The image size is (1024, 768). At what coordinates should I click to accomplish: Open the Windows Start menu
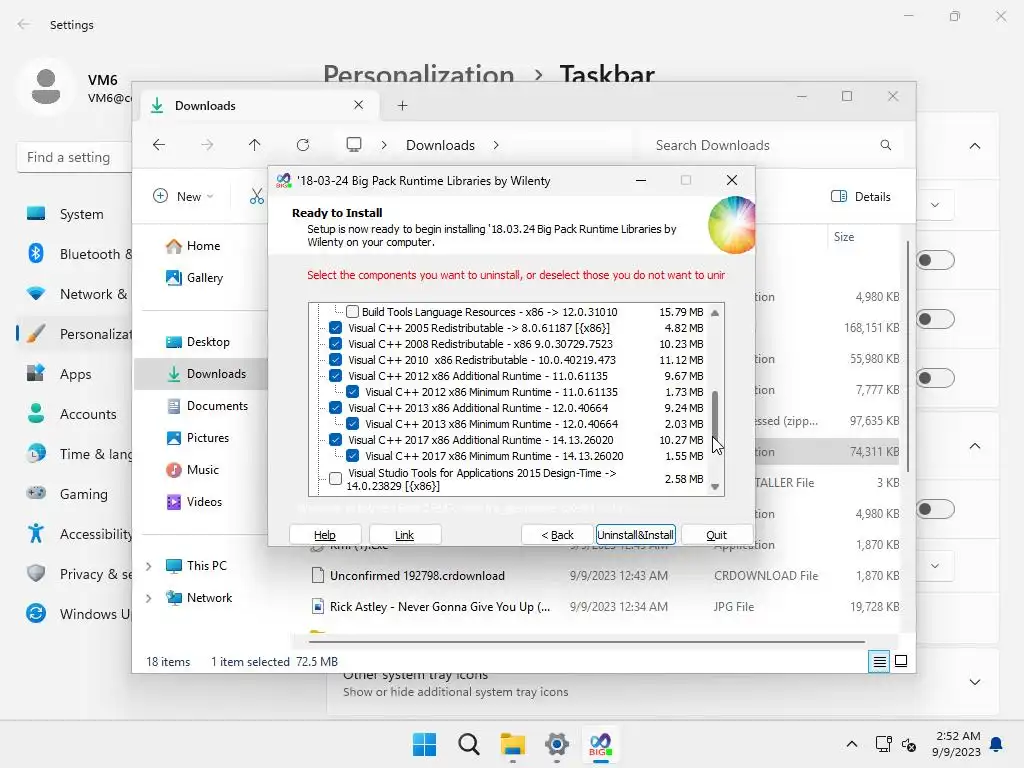click(424, 744)
